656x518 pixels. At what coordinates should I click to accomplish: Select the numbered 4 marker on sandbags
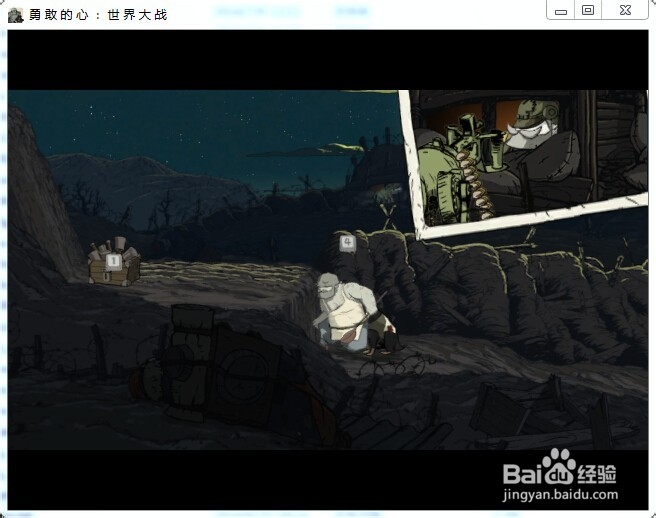347,242
